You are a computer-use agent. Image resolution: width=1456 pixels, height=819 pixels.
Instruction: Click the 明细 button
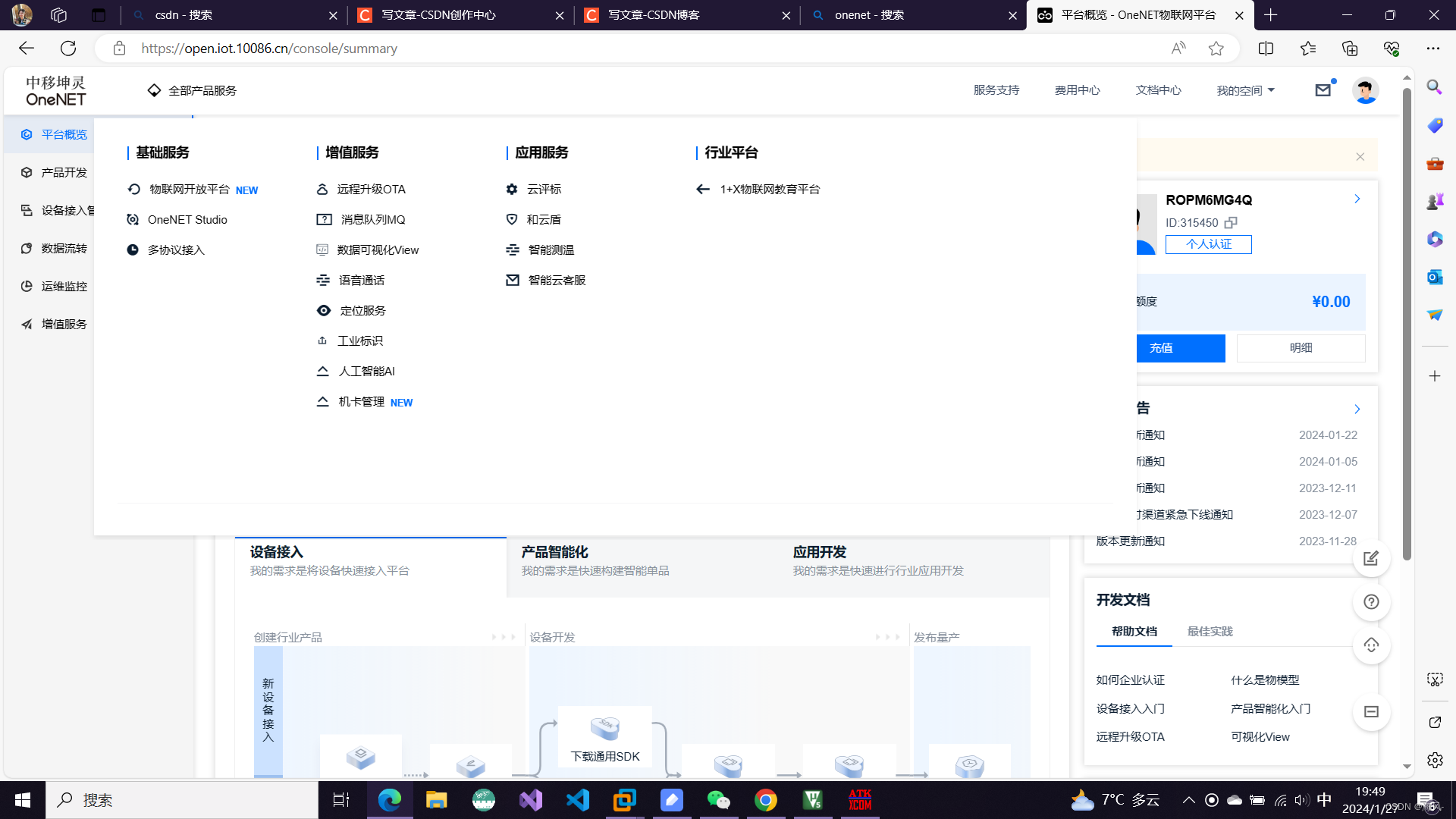[1301, 347]
